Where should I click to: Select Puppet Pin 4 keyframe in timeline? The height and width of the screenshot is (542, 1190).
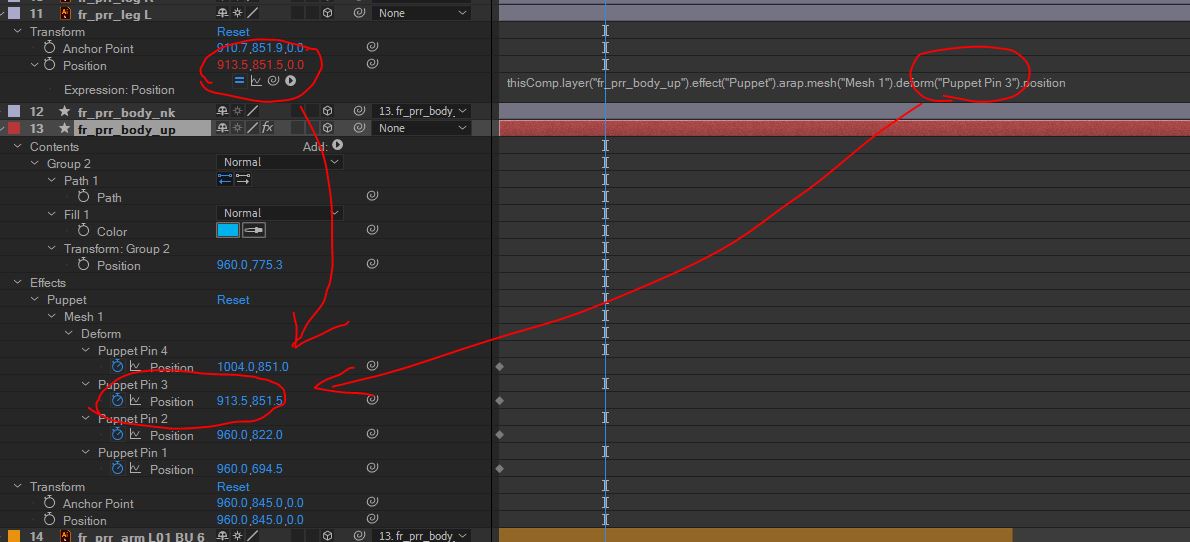tap(499, 367)
